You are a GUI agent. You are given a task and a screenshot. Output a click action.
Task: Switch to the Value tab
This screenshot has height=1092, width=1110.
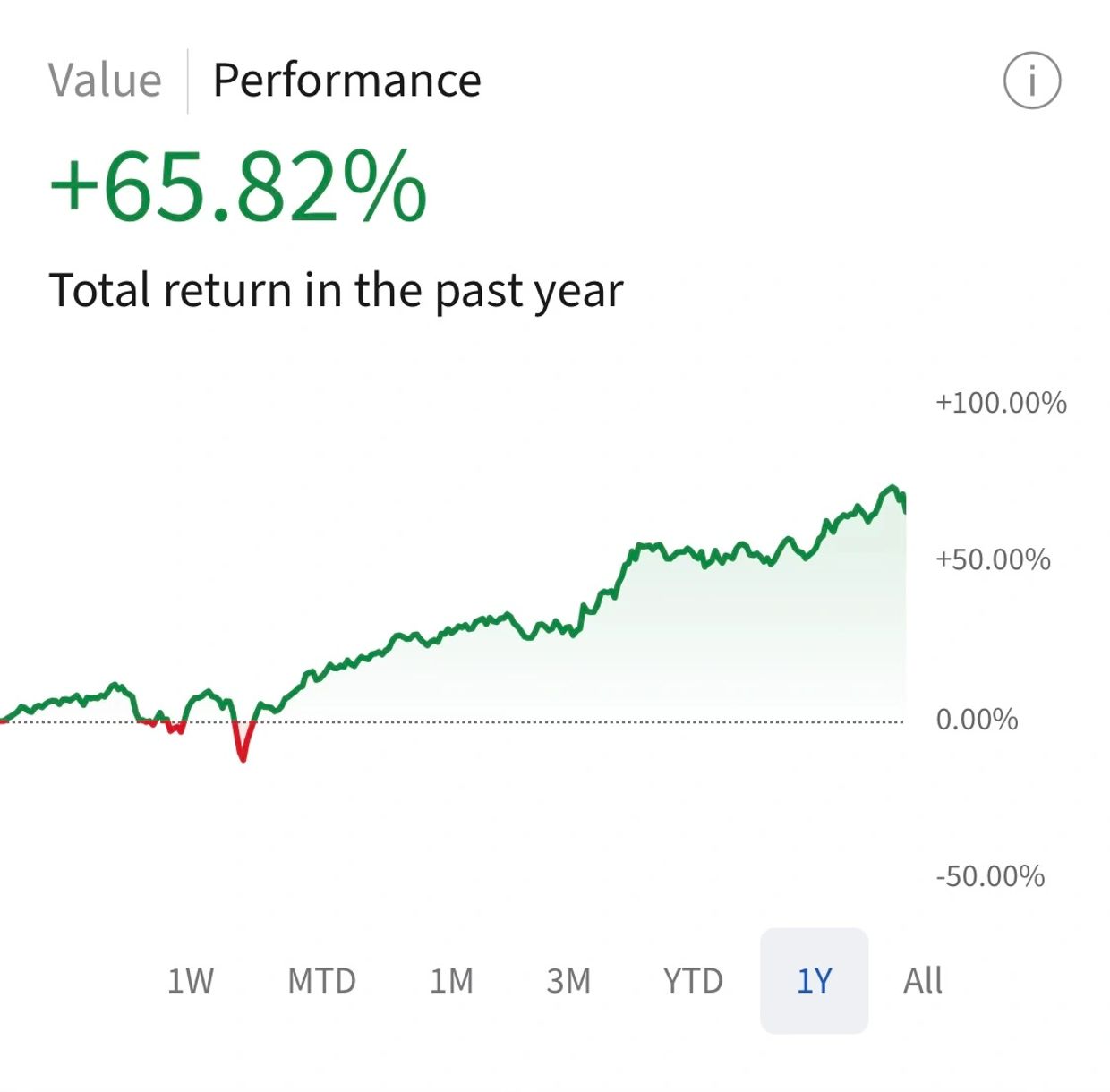pos(105,81)
